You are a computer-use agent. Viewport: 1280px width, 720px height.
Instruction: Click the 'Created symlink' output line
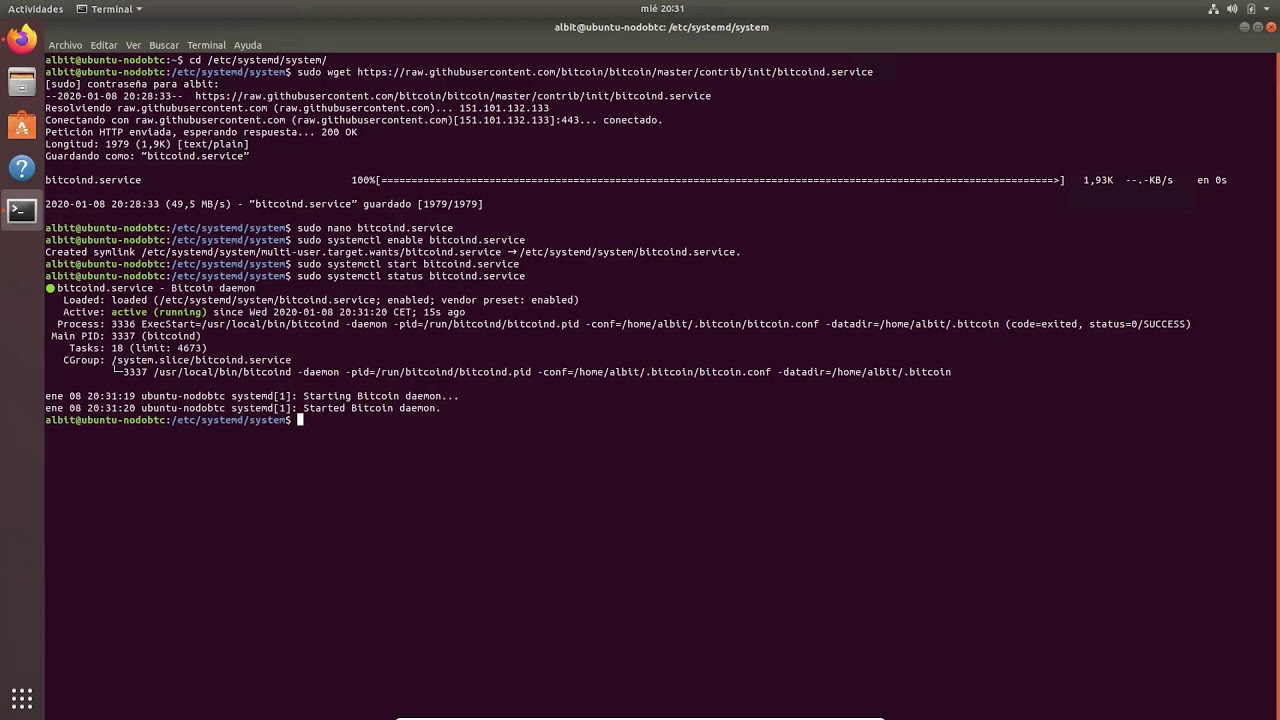[393, 252]
